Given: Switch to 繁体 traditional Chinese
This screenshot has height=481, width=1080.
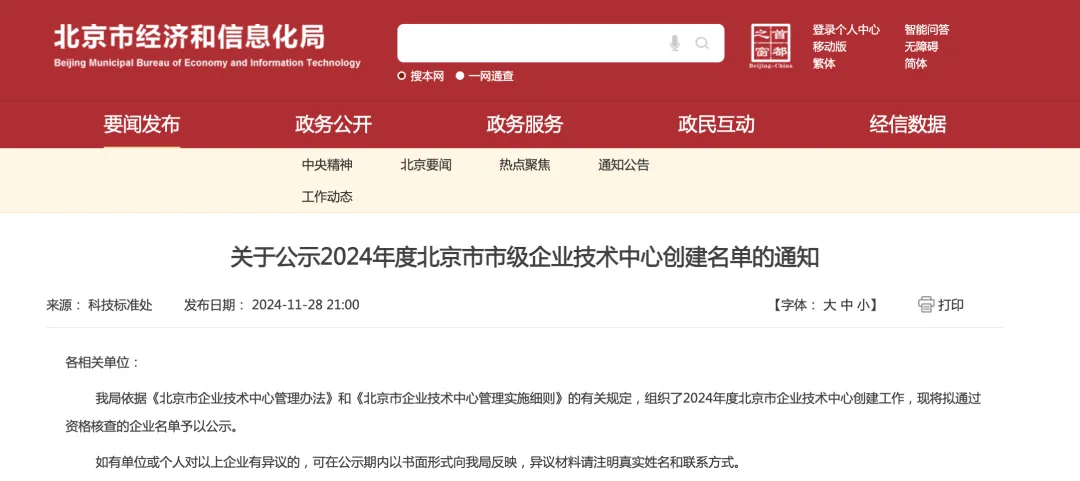Looking at the screenshot, I should coord(824,63).
